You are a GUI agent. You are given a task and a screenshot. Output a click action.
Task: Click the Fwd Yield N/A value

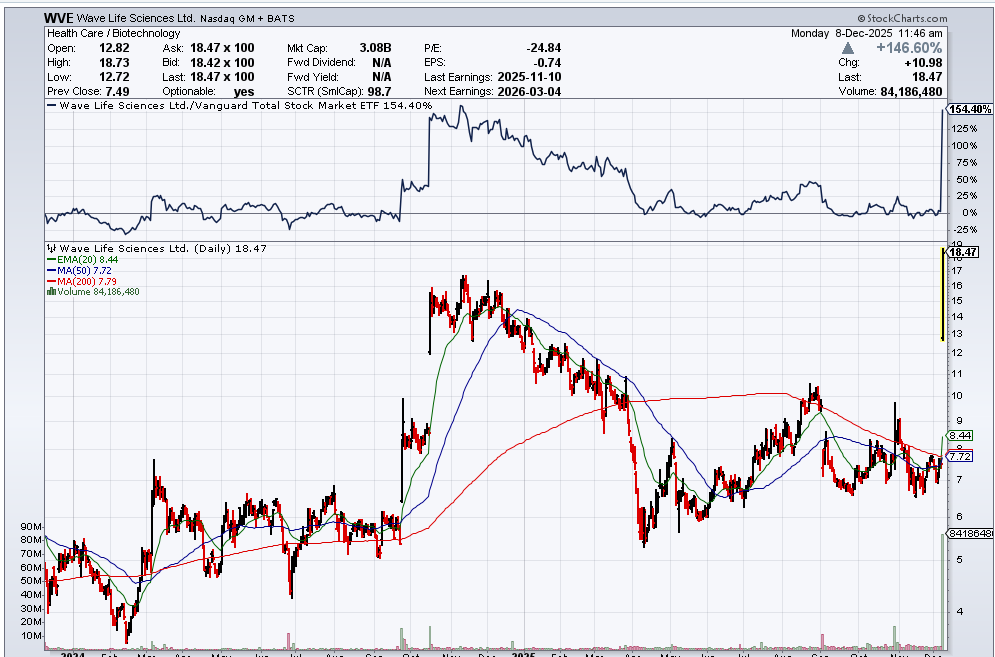coord(382,77)
